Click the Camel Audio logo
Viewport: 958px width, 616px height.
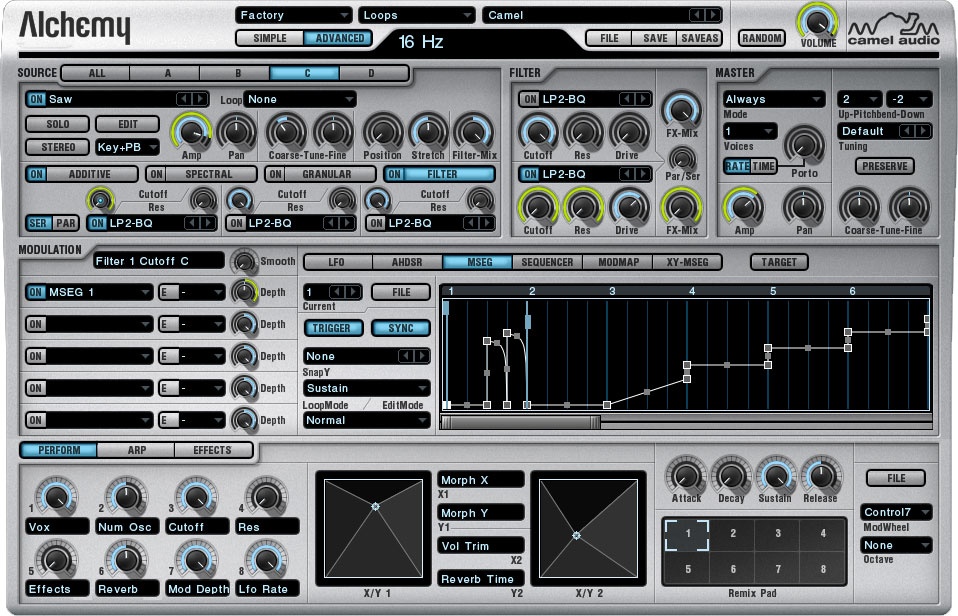tap(893, 30)
